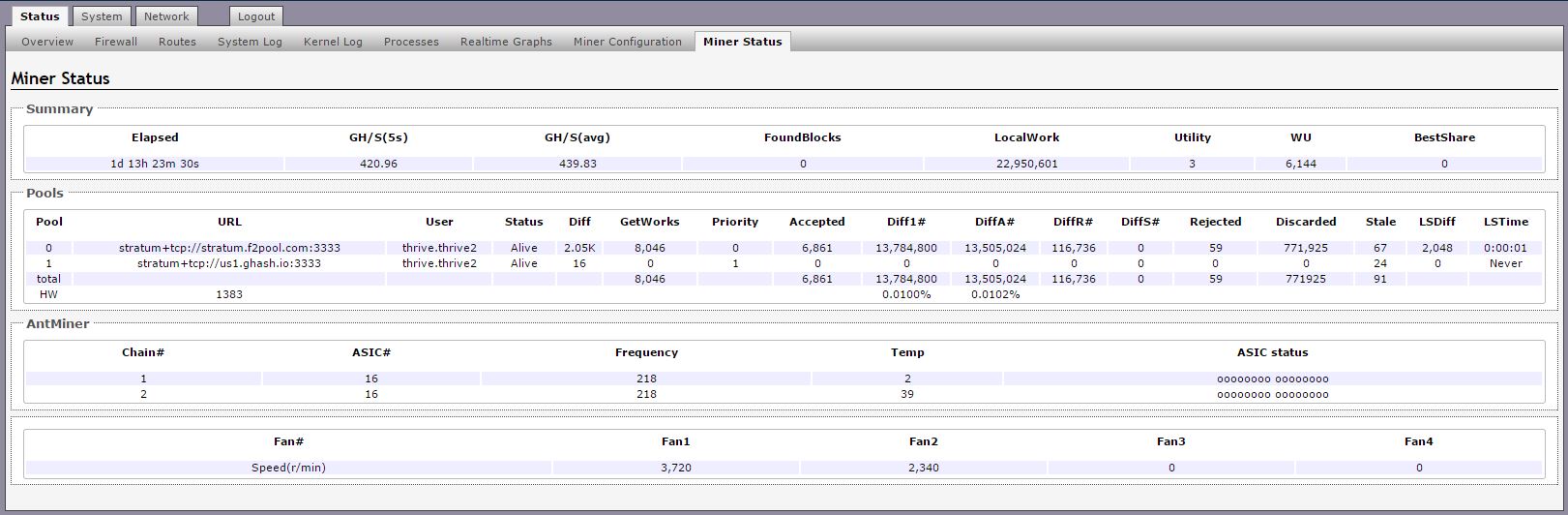Select user thrive.thrive2 in pool 0 row

439,248
